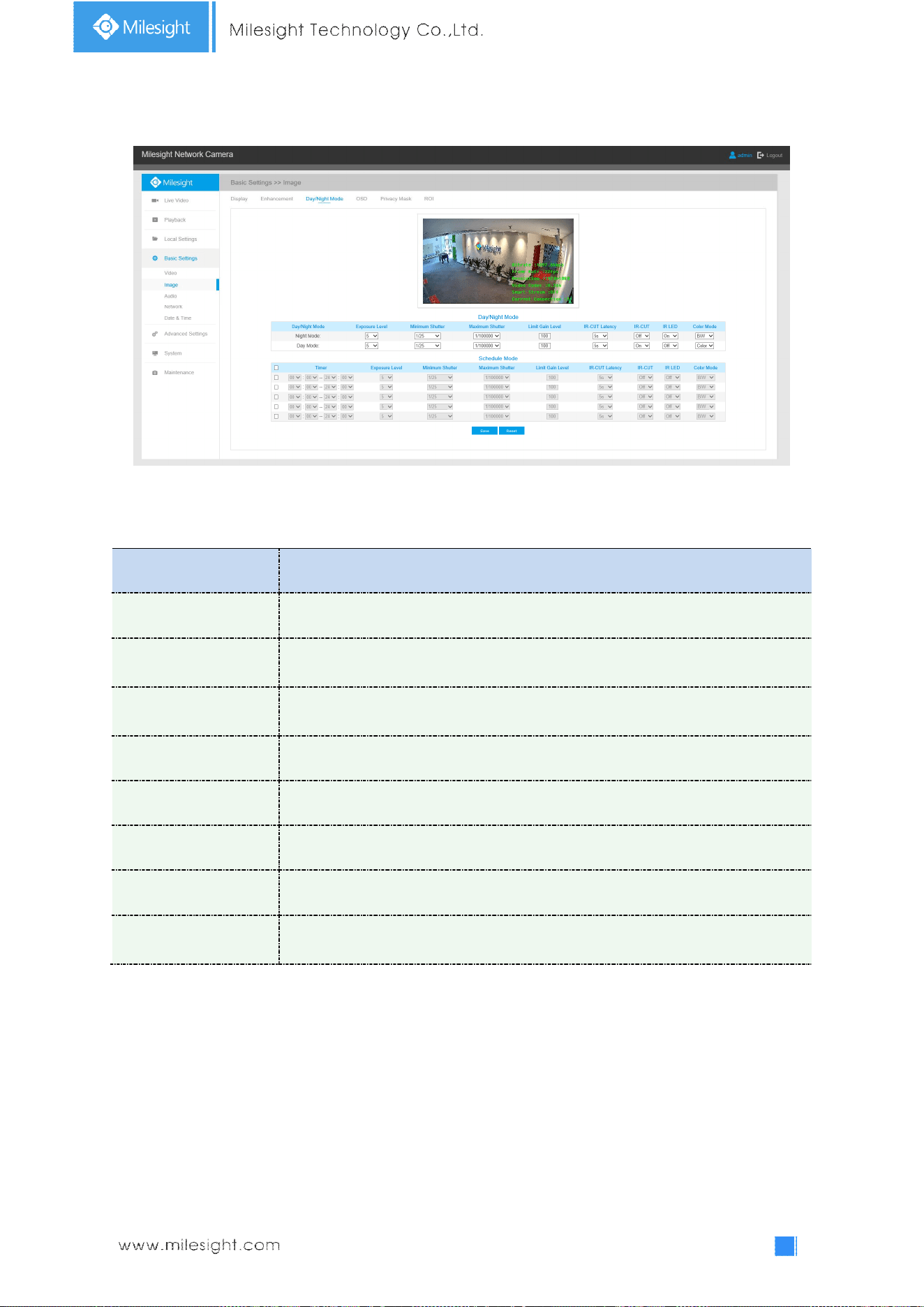Click the admin username link
The width and height of the screenshot is (924, 1307).
pos(745,156)
